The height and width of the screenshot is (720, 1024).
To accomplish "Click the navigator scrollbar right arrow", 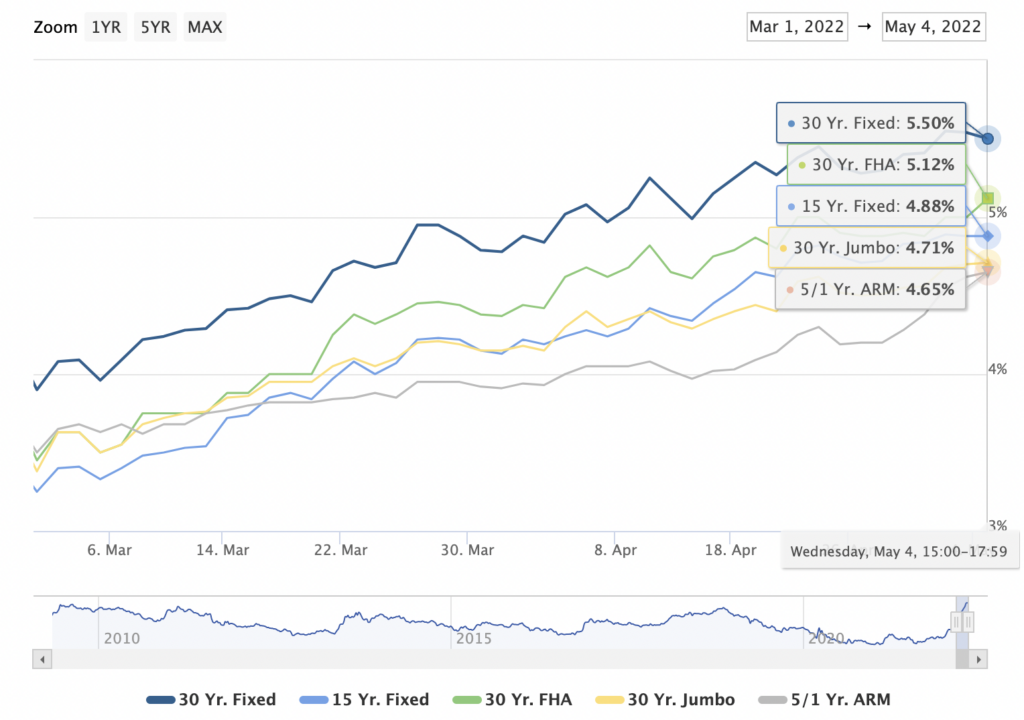I will pyautogui.click(x=979, y=660).
